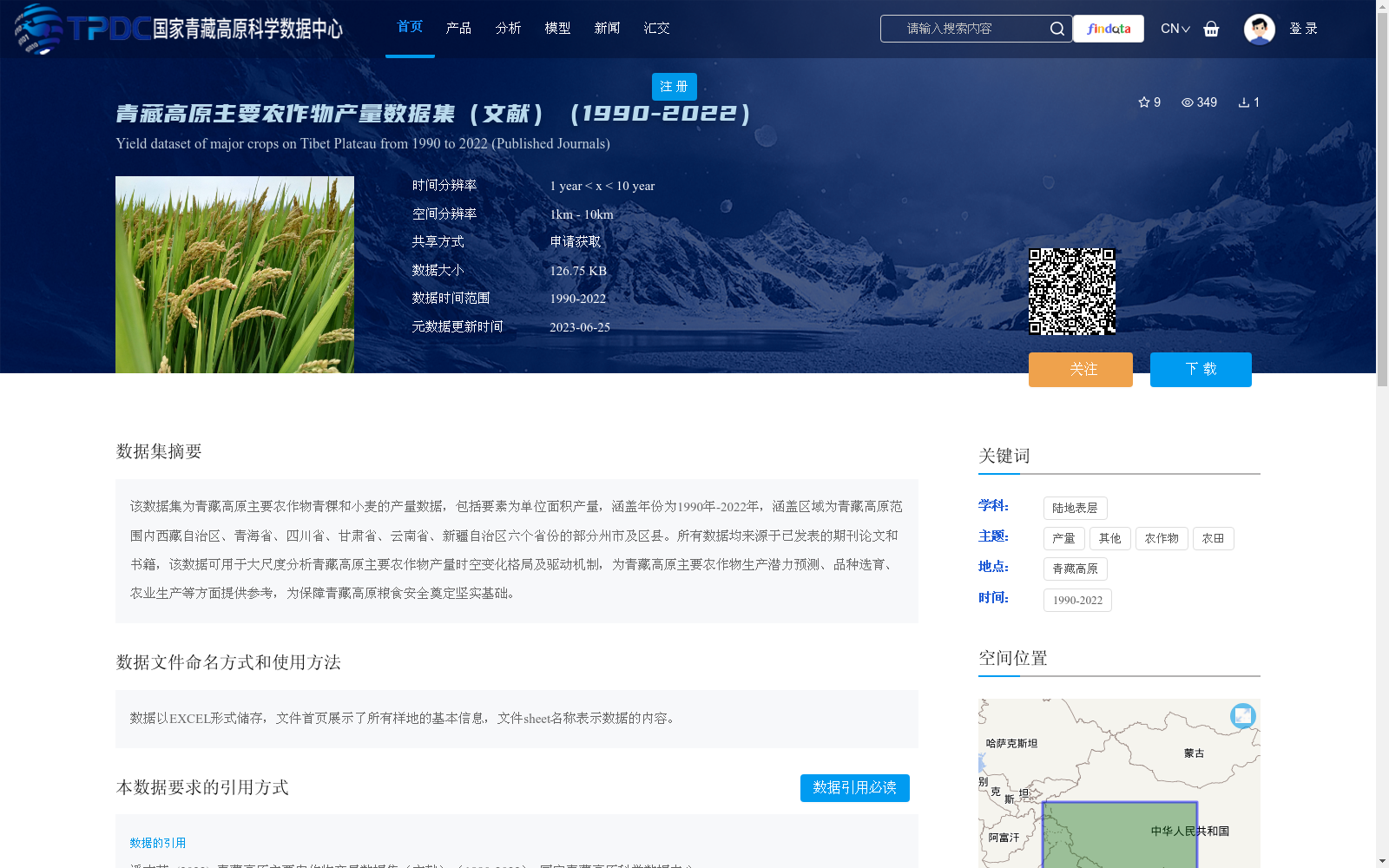Click the English subtitle 'Yield dataset of major crops'
The height and width of the screenshot is (868, 1389).
(x=363, y=144)
